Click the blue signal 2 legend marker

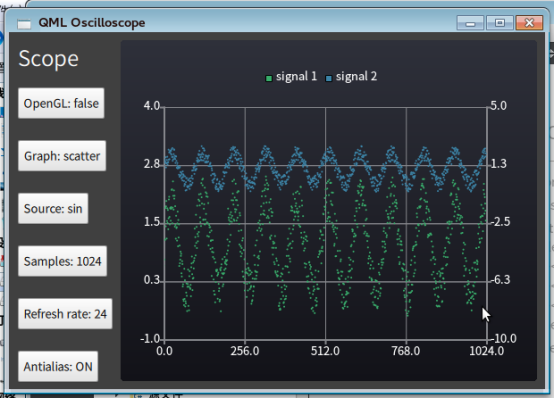[329, 78]
